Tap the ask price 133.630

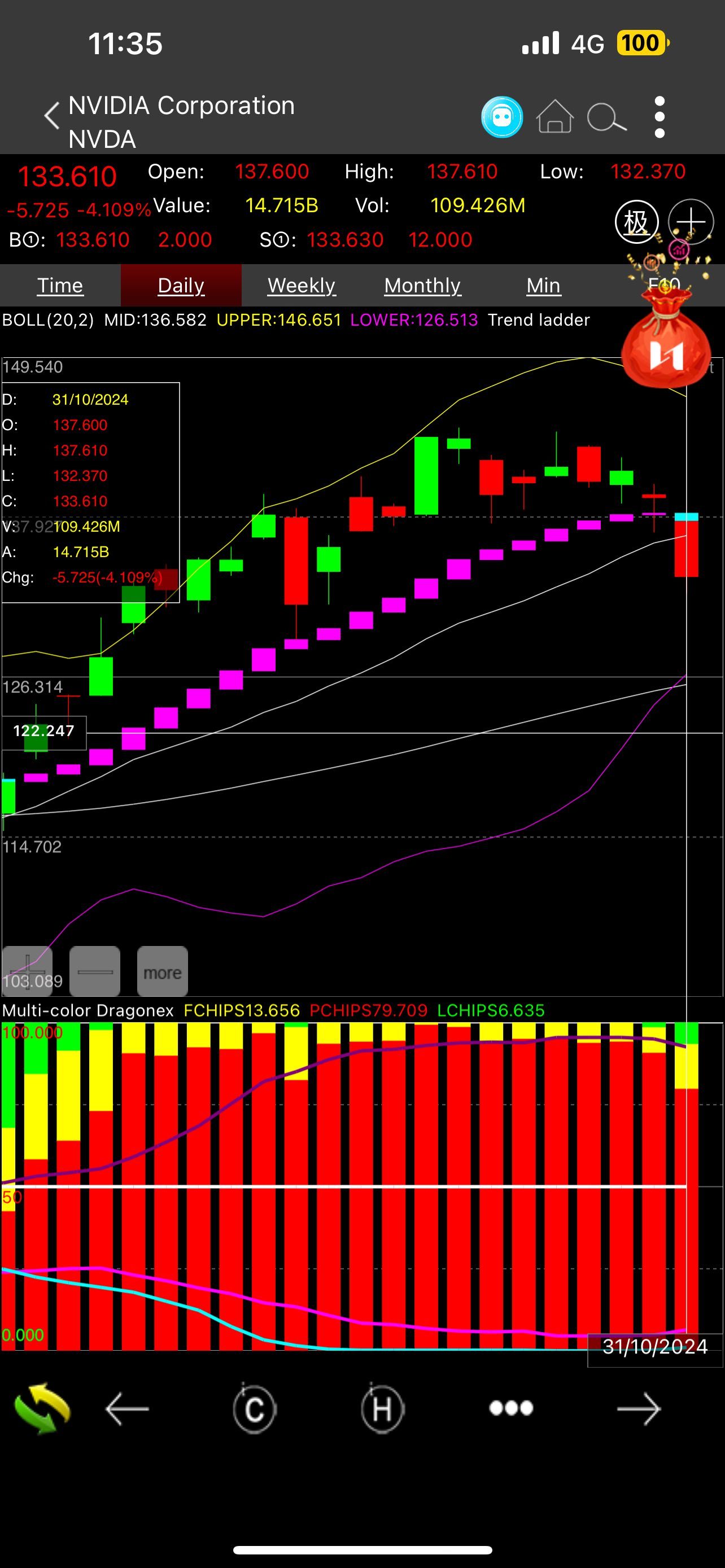coord(345,239)
